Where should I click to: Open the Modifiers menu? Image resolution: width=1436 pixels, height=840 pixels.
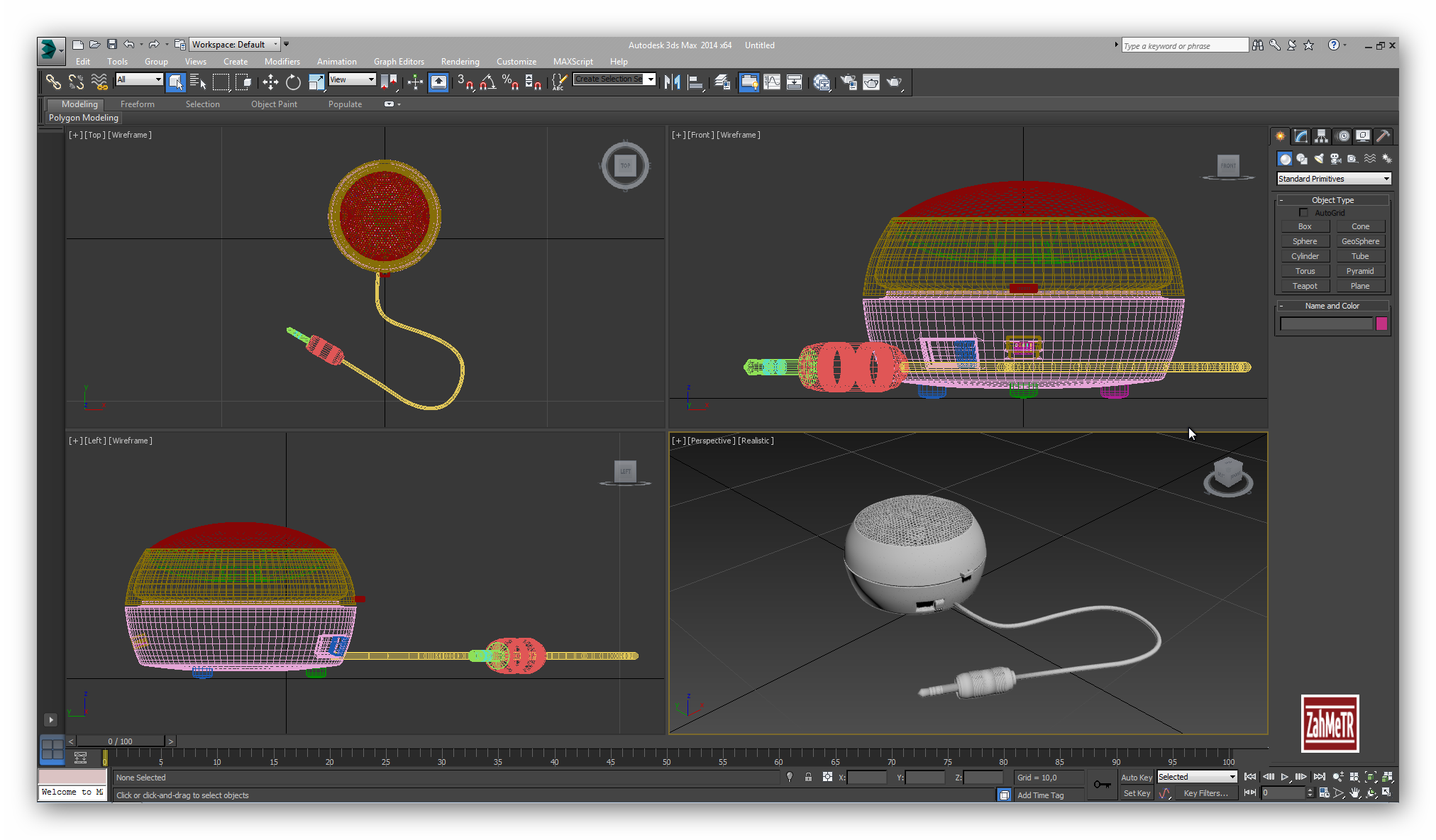point(282,62)
